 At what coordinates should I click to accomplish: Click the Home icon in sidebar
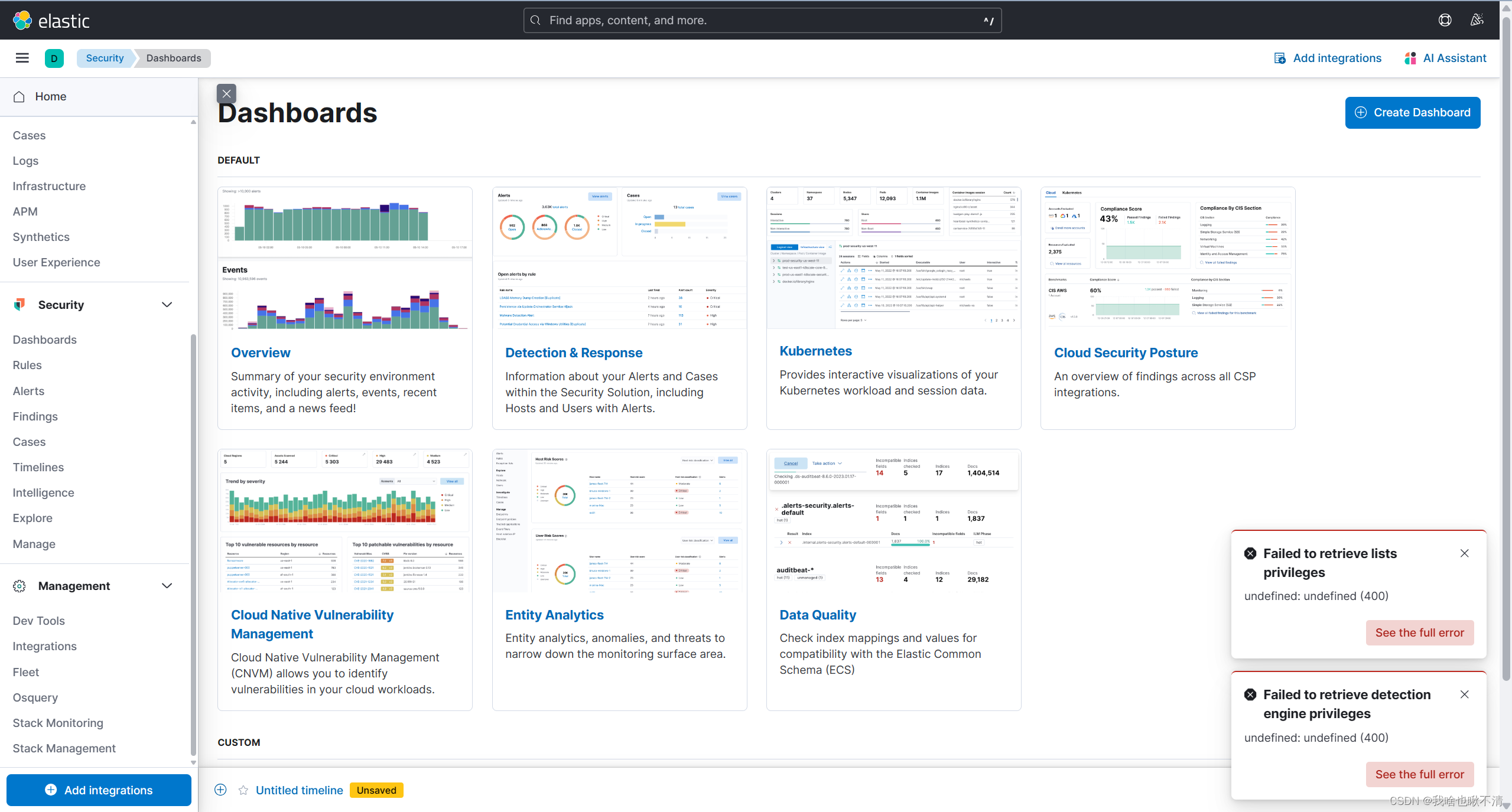pyautogui.click(x=19, y=96)
